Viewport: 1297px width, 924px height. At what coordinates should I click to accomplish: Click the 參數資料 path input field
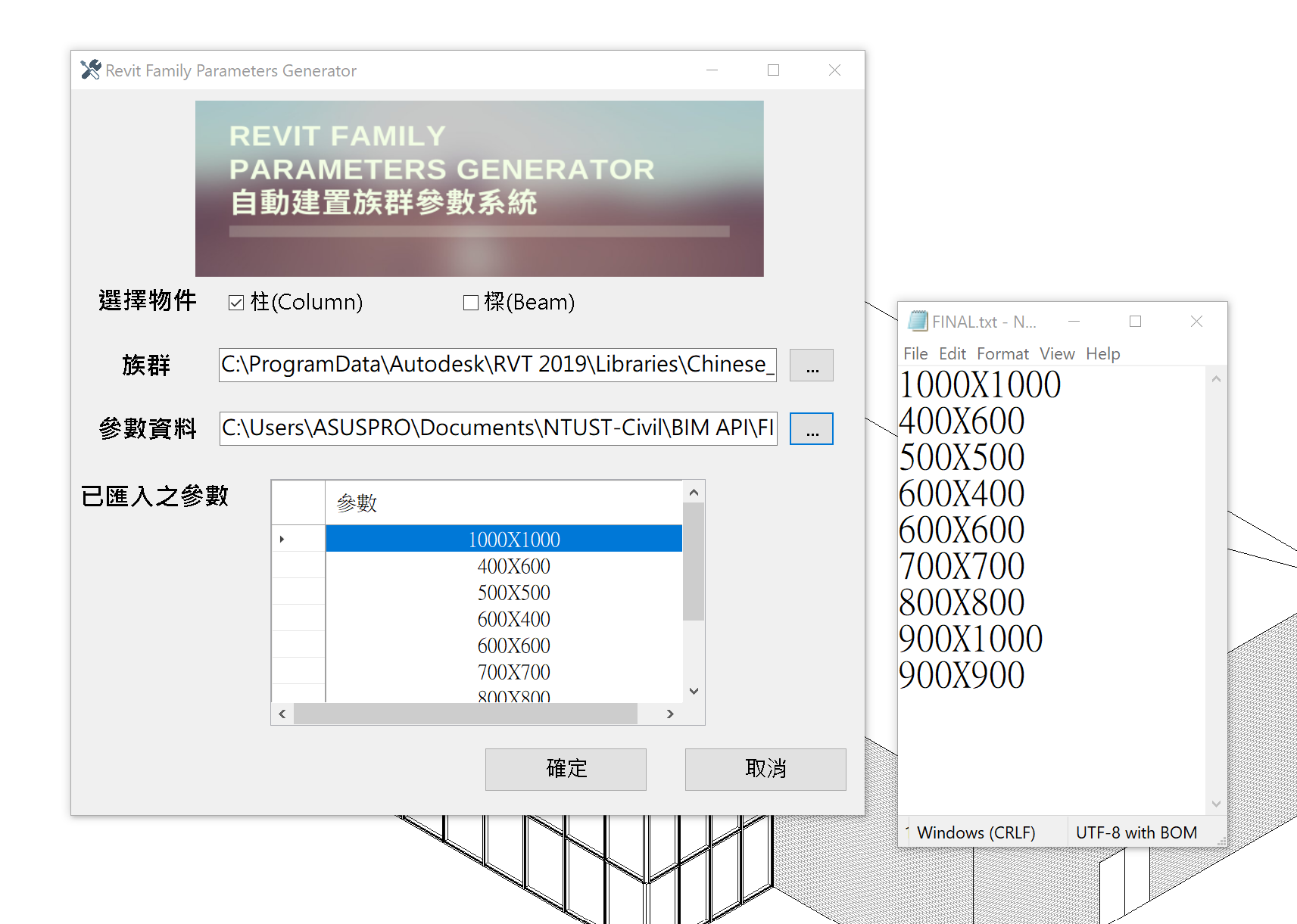(x=498, y=428)
